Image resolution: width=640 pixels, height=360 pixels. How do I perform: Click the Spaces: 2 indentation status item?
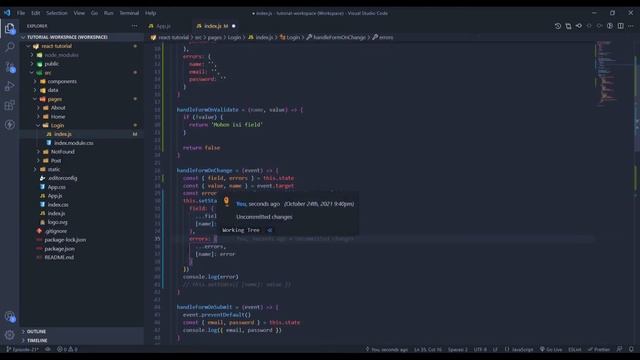(458, 349)
